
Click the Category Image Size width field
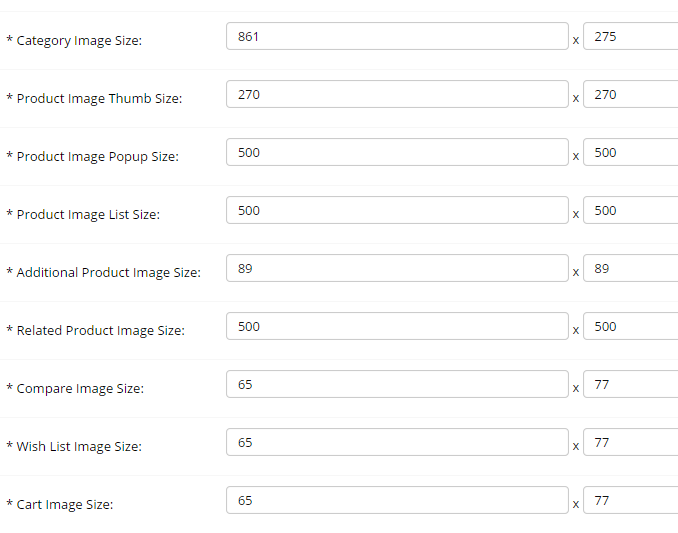(x=397, y=37)
